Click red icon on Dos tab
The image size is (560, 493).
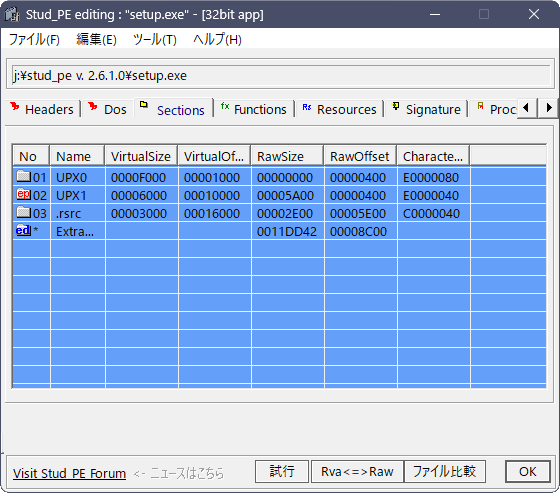pos(92,106)
